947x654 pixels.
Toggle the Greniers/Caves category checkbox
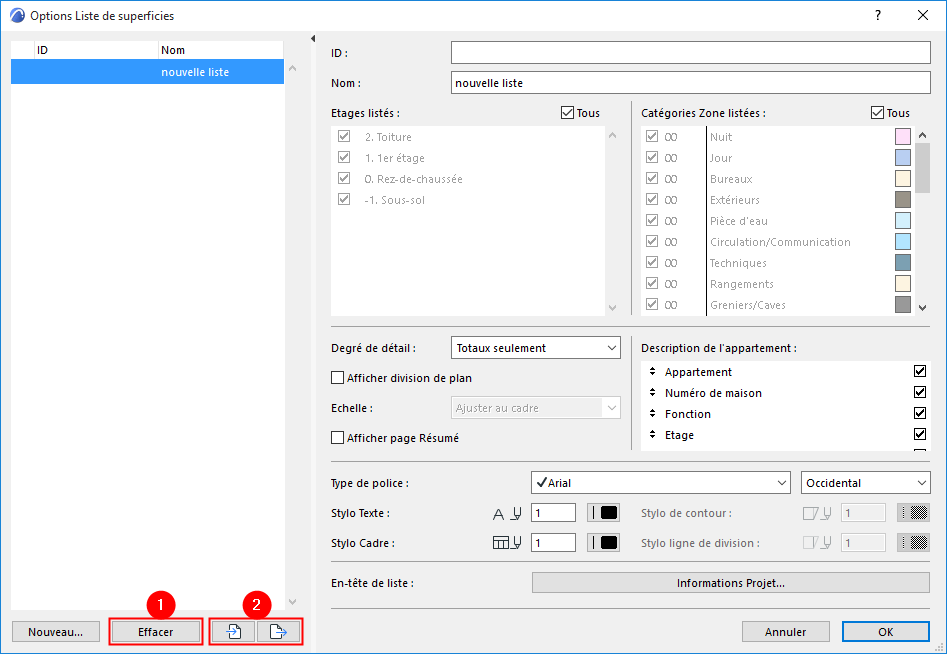point(652,304)
